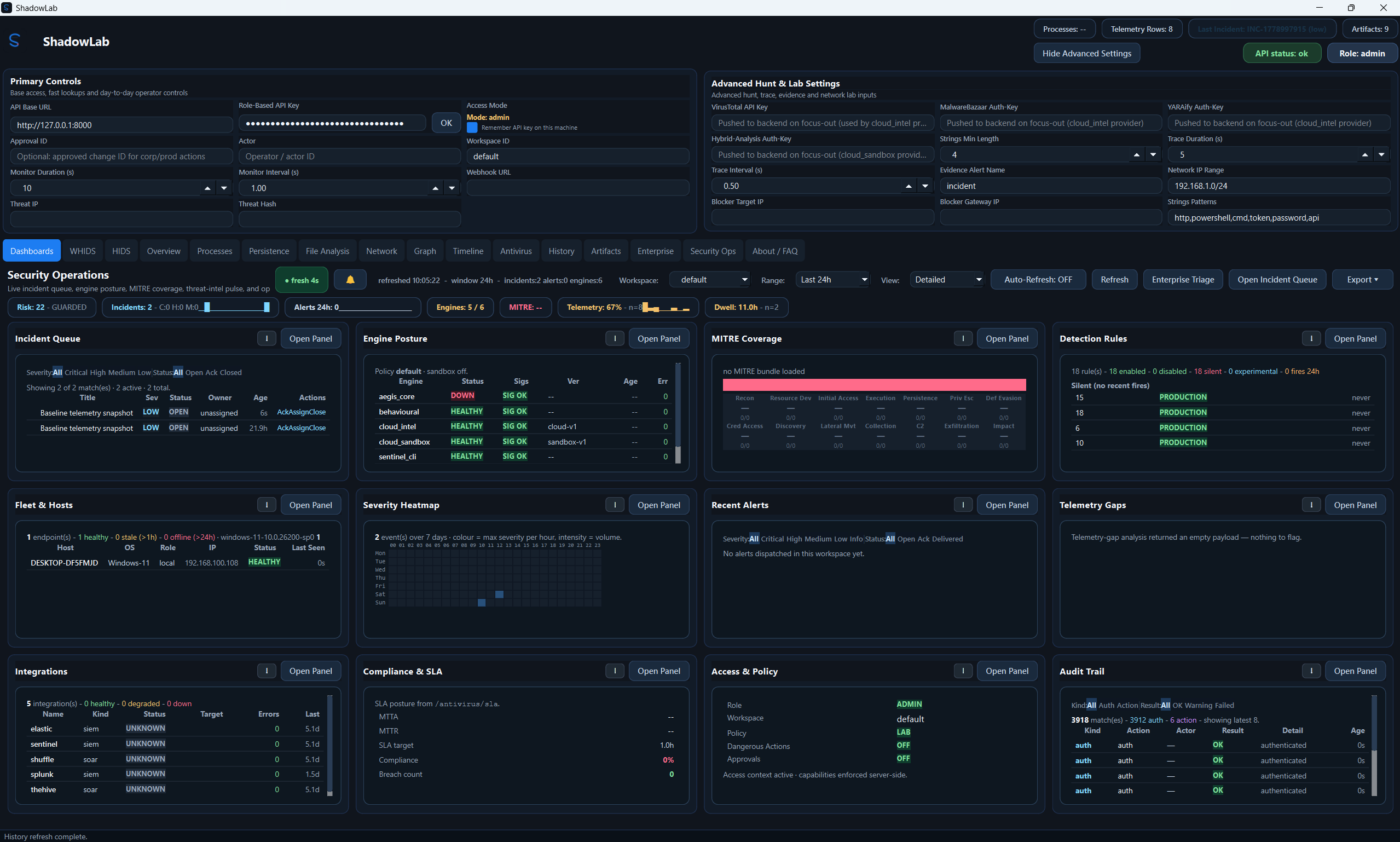Click the Network IP Range field

click(1278, 186)
